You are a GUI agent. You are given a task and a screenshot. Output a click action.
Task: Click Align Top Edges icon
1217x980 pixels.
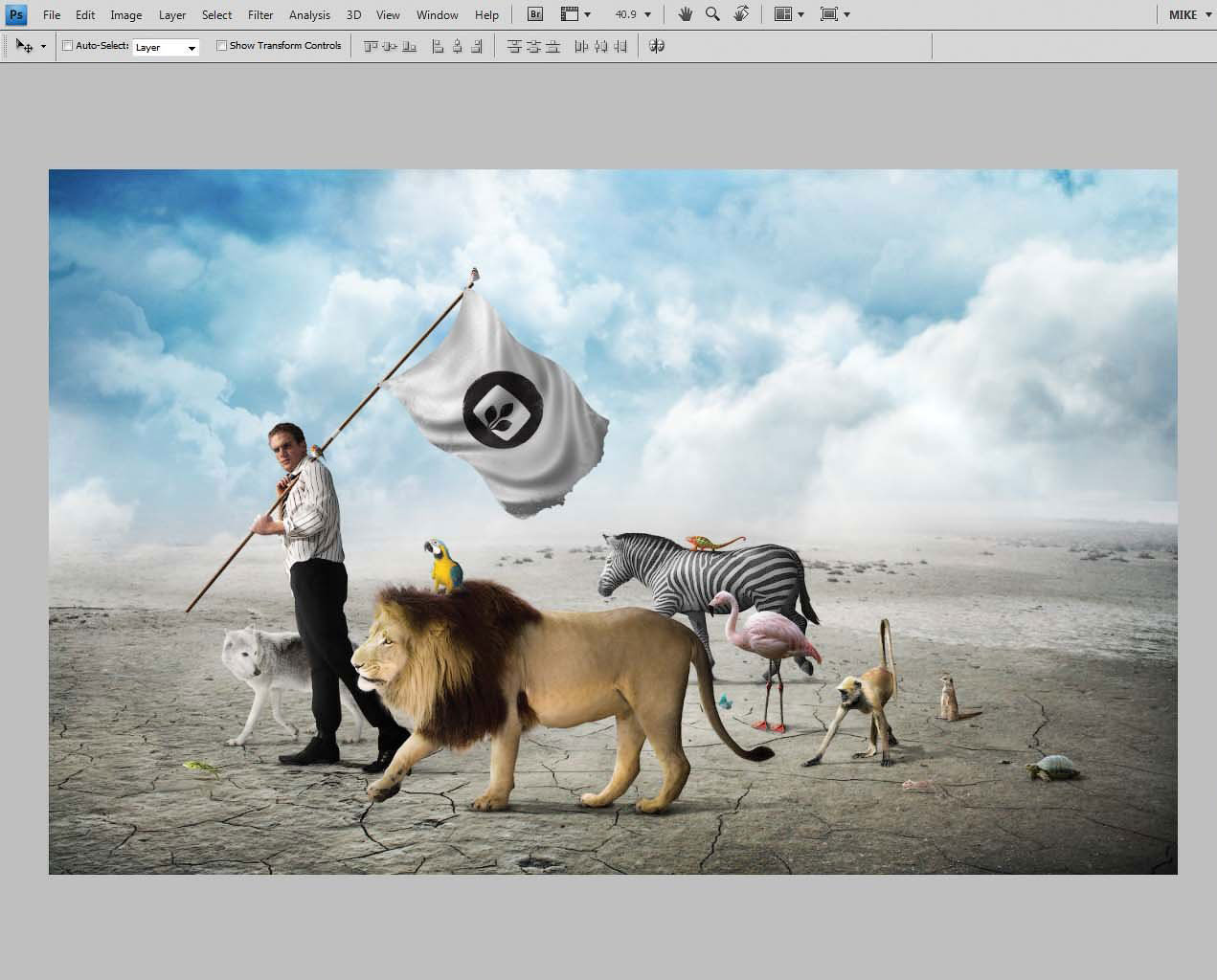pos(371,46)
